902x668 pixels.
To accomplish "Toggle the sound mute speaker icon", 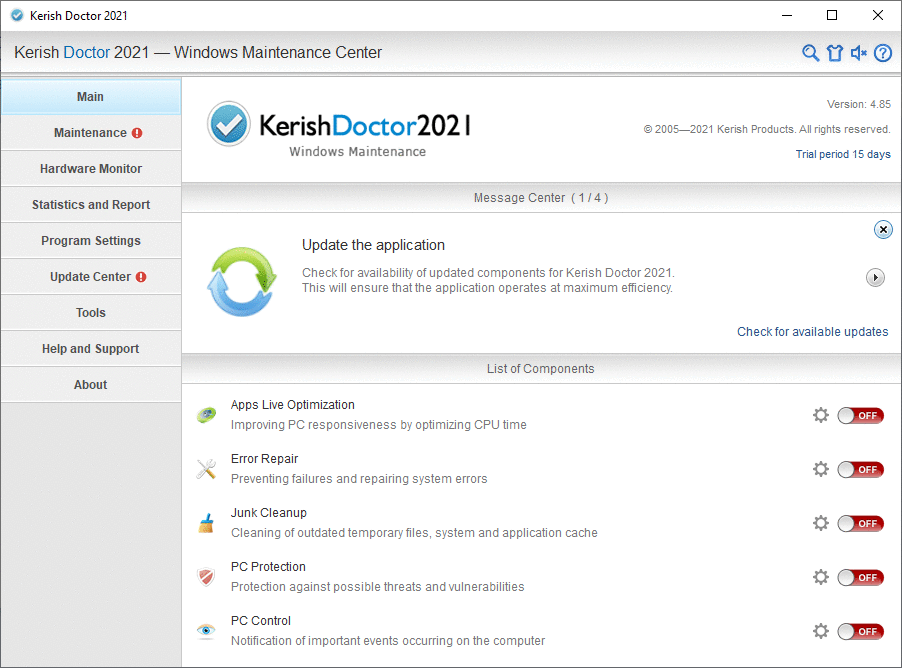I will (859, 53).
